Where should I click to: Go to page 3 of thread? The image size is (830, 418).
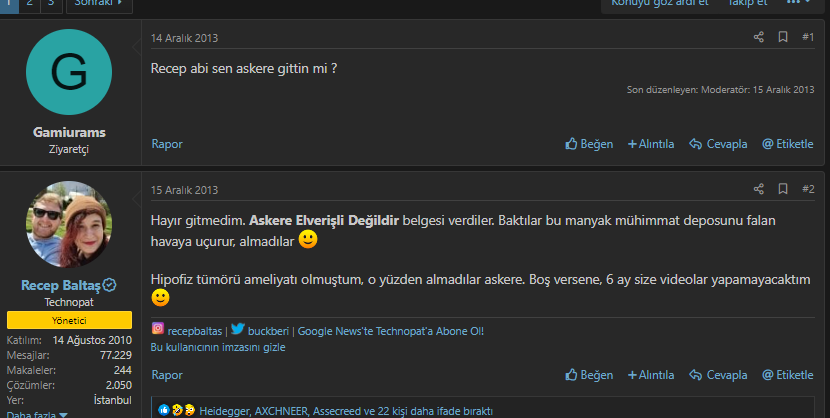coord(51,3)
